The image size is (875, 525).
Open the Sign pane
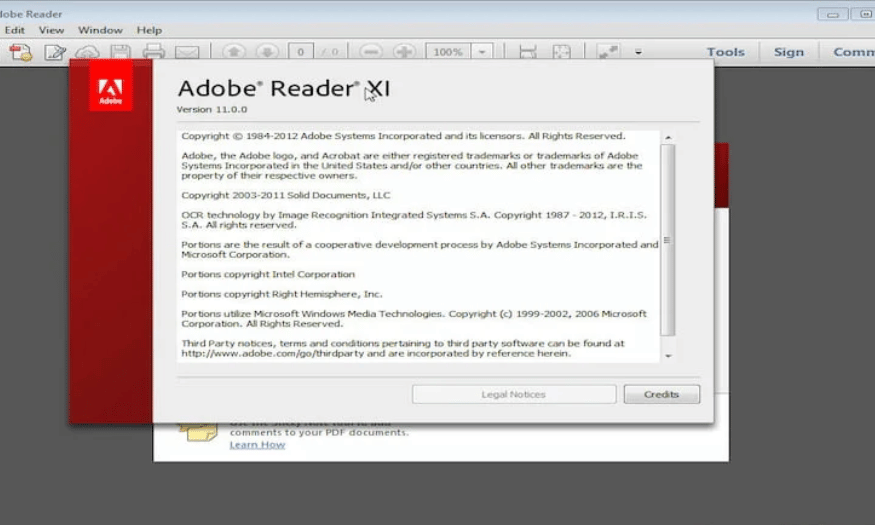pos(789,52)
